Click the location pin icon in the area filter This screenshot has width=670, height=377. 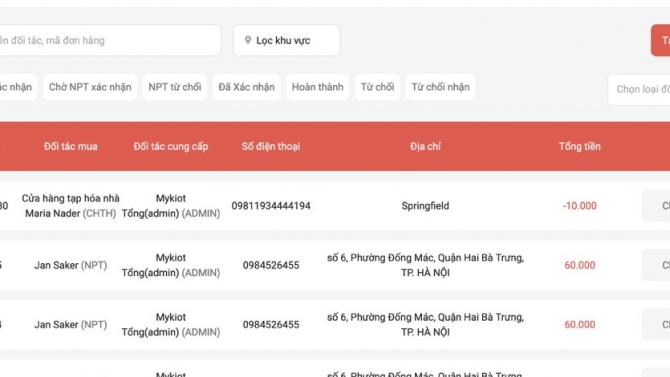(x=247, y=40)
